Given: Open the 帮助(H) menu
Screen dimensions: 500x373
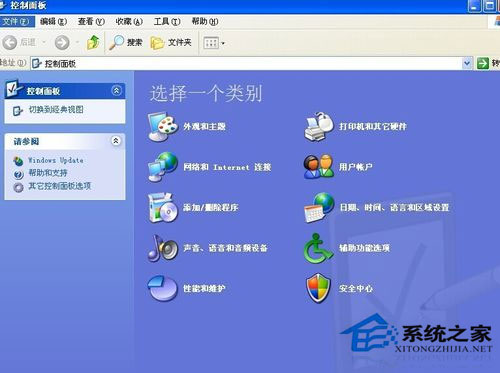Looking at the screenshot, I should [205, 22].
